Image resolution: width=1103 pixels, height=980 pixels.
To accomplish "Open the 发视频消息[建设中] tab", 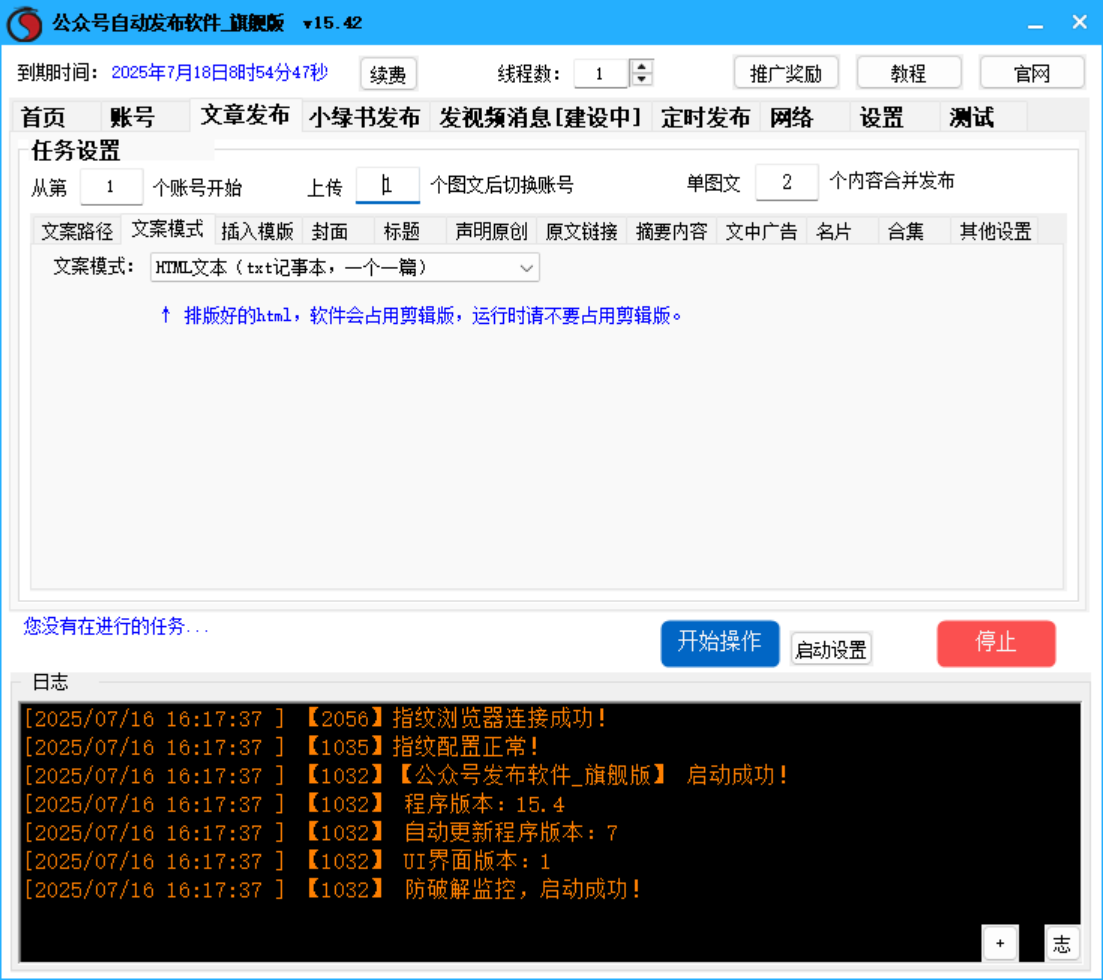I will tap(540, 117).
